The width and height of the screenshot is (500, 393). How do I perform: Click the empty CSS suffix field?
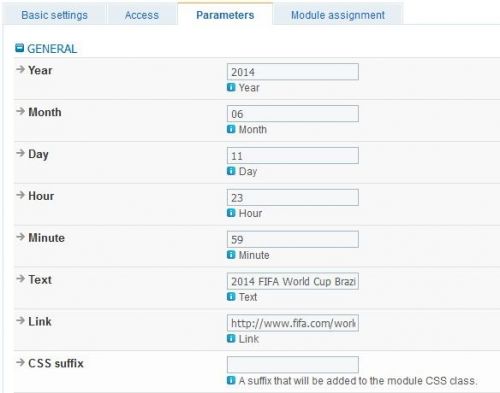[x=293, y=365]
